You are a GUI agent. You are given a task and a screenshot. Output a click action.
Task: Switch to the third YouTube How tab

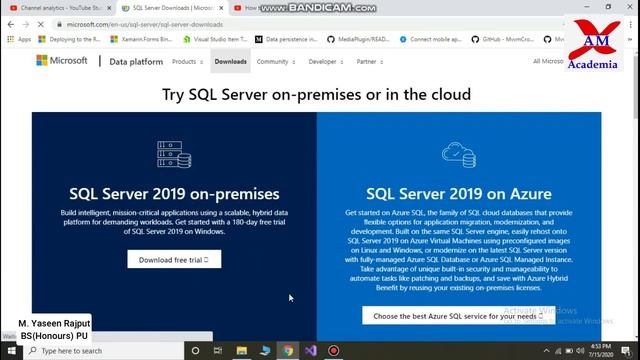(246, 8)
